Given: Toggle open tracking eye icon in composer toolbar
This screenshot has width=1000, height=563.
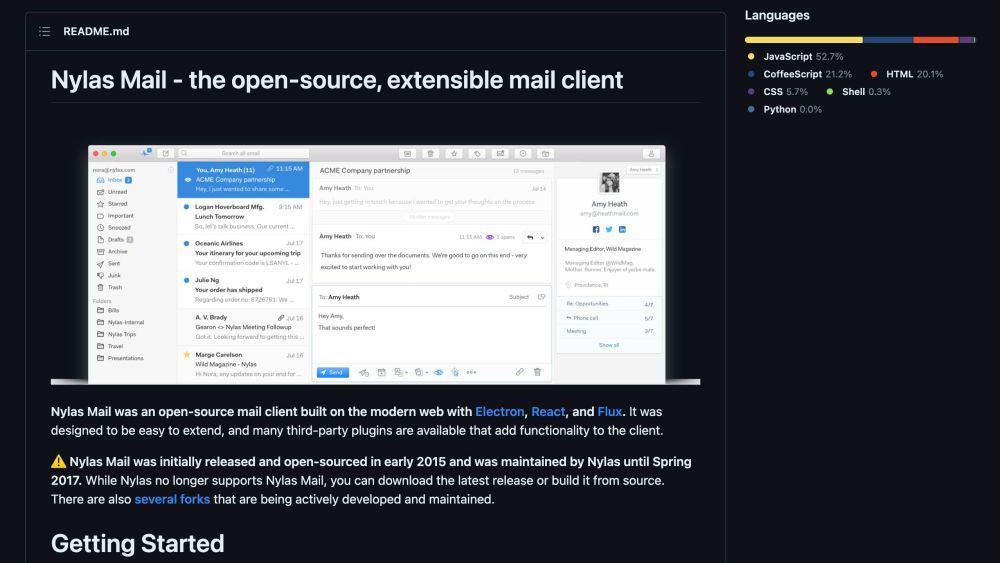Looking at the screenshot, I should pyautogui.click(x=439, y=372).
